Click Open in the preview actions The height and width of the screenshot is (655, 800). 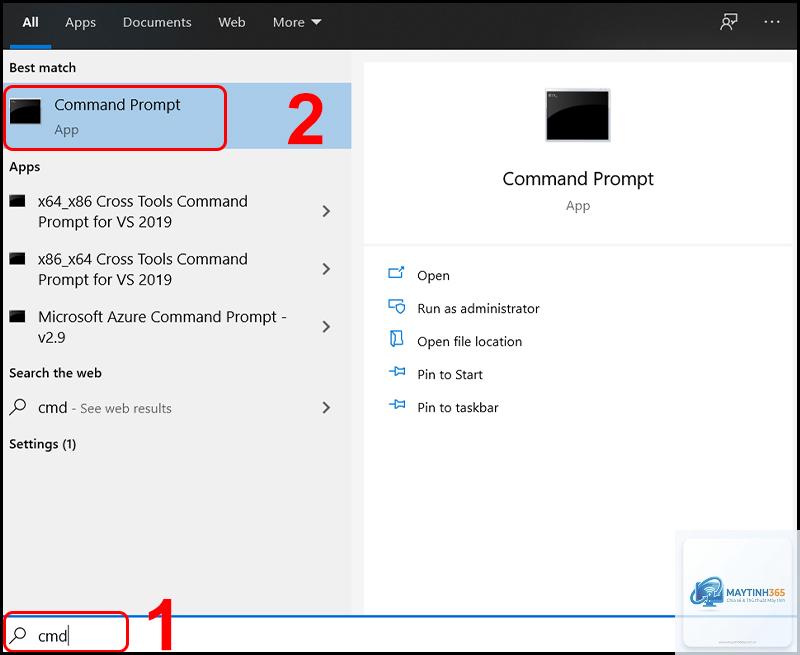click(x=433, y=275)
